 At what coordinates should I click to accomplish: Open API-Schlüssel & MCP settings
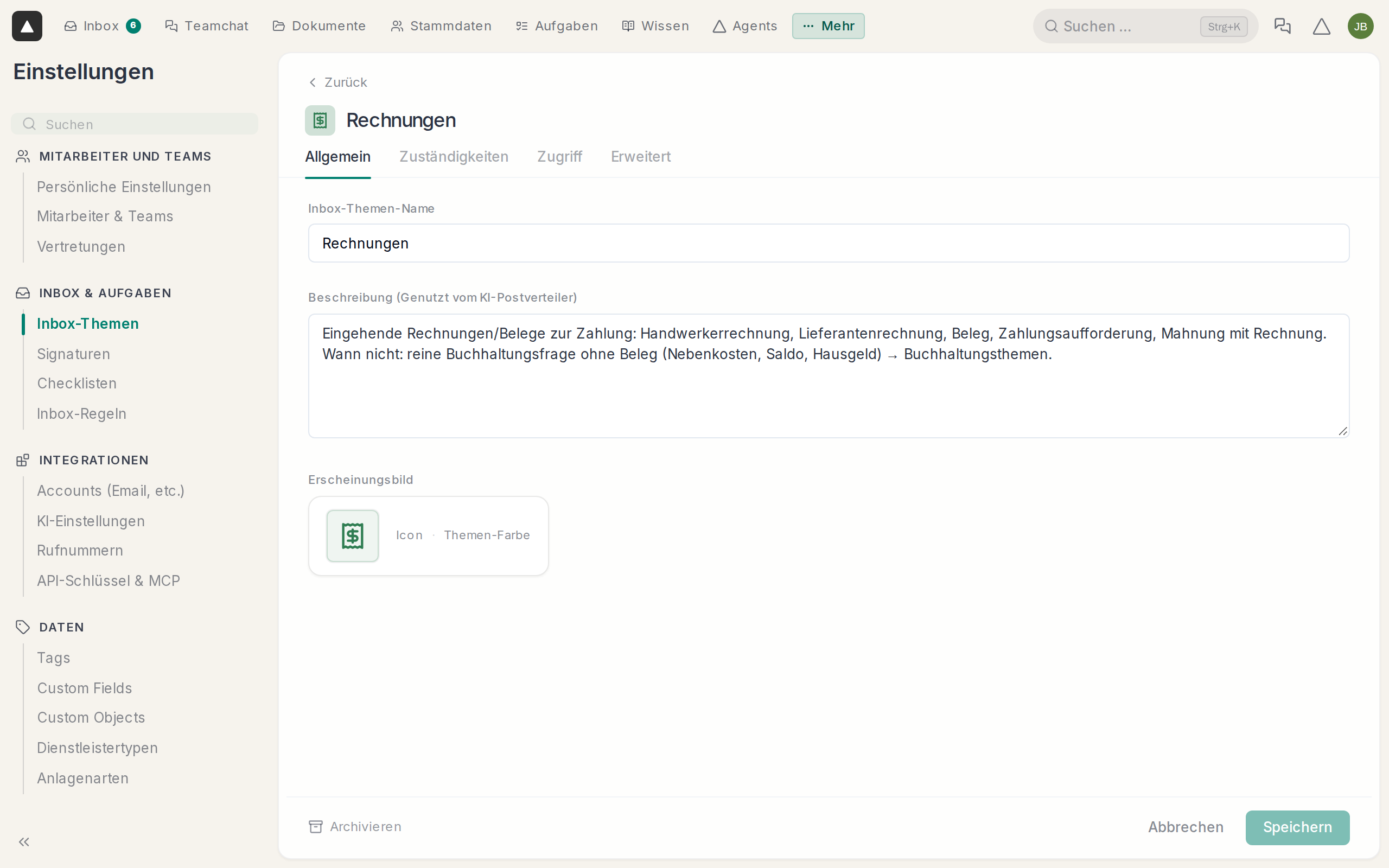tap(108, 581)
